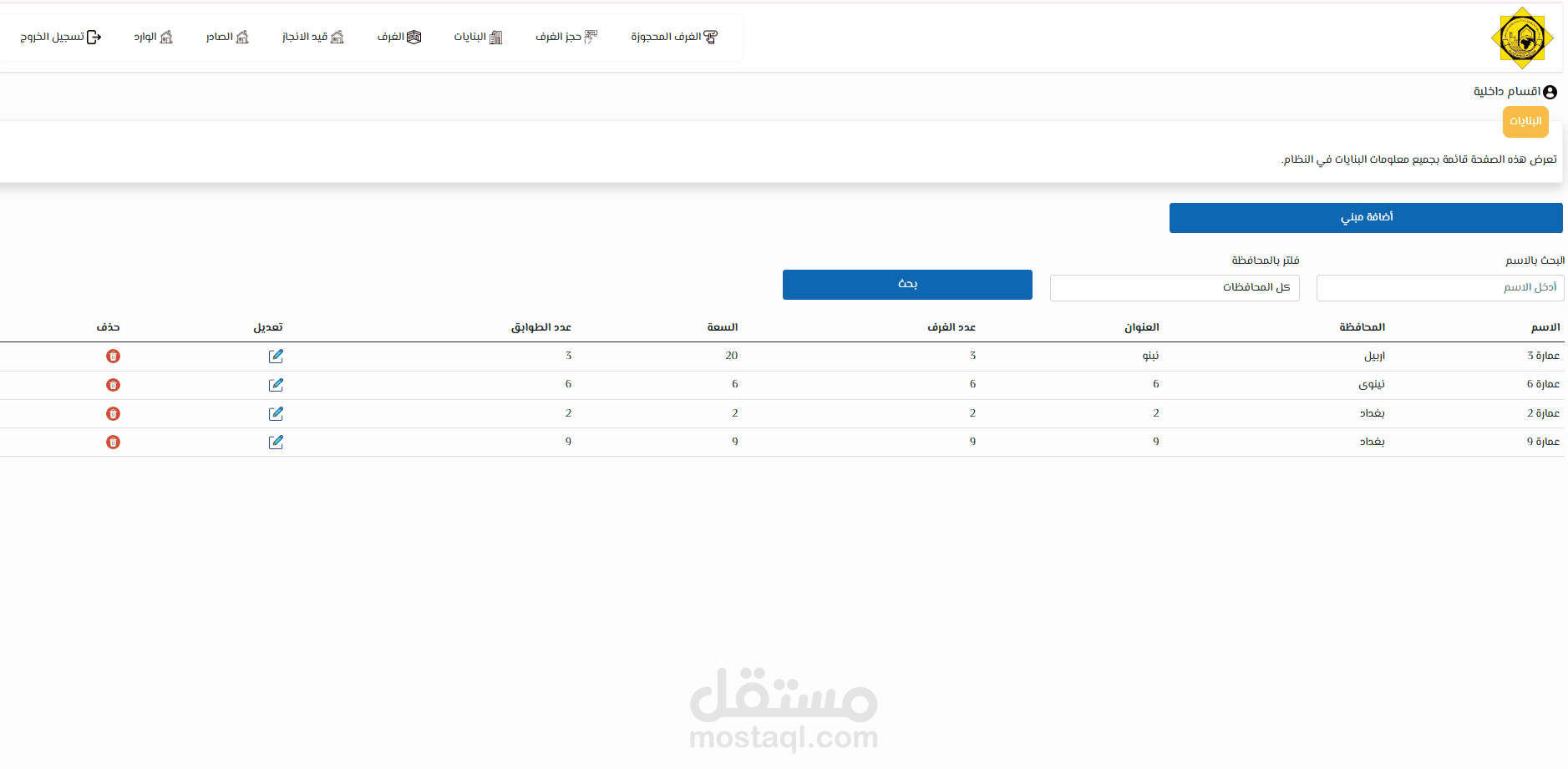Open the الصادر navigation item
The image size is (1568, 769).
point(227,37)
